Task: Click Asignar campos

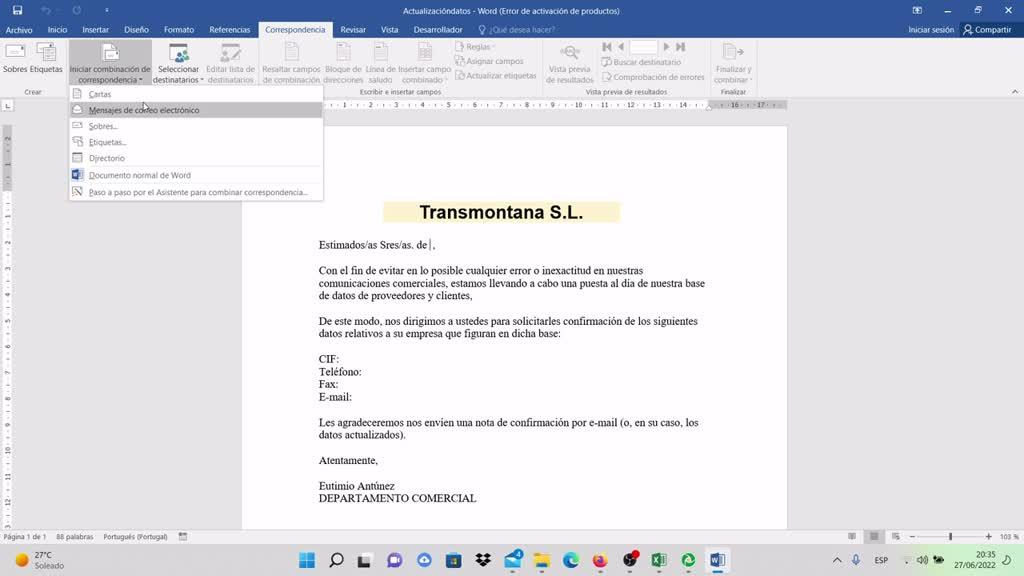Action: (489, 61)
